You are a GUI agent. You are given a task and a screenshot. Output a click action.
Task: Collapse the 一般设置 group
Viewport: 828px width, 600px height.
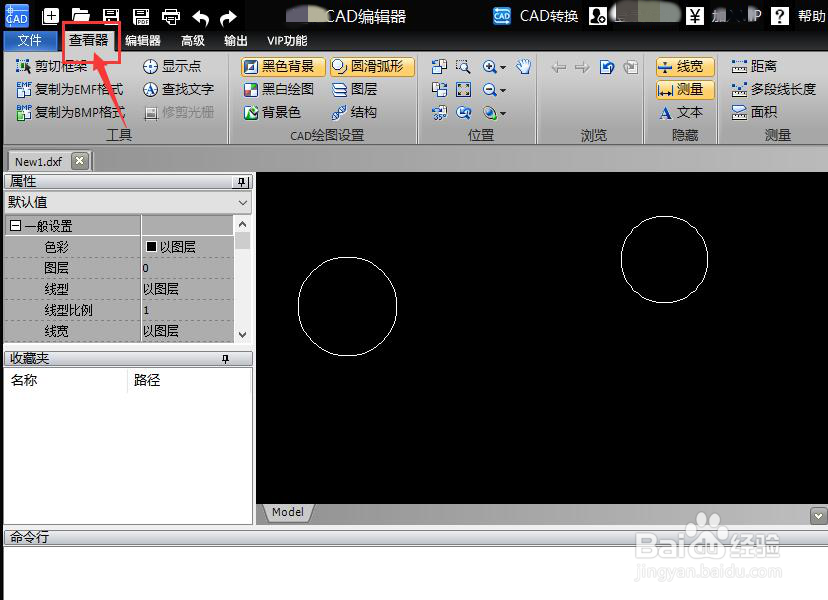pyautogui.click(x=15, y=226)
